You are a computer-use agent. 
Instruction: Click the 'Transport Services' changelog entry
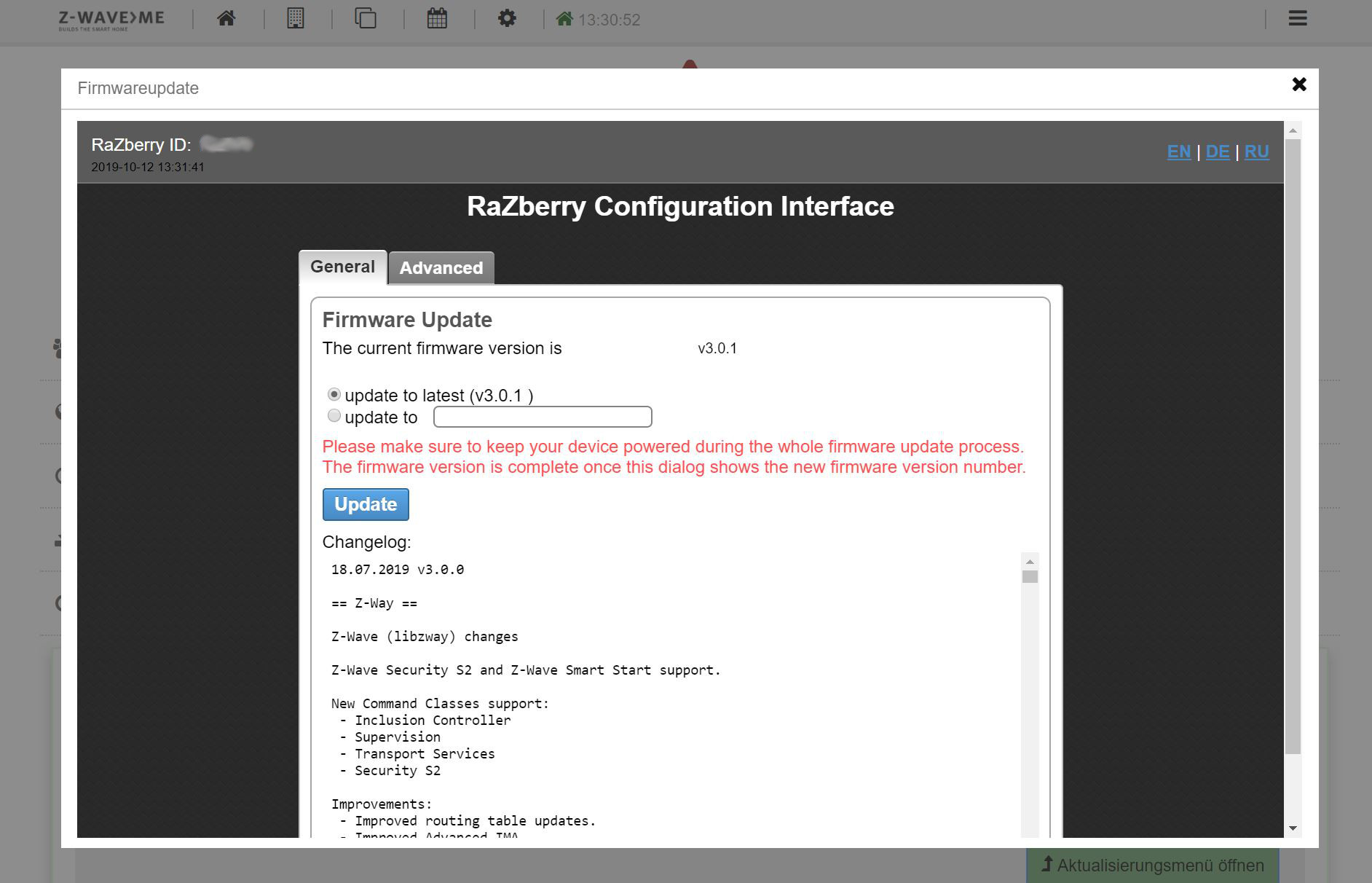[x=425, y=754]
